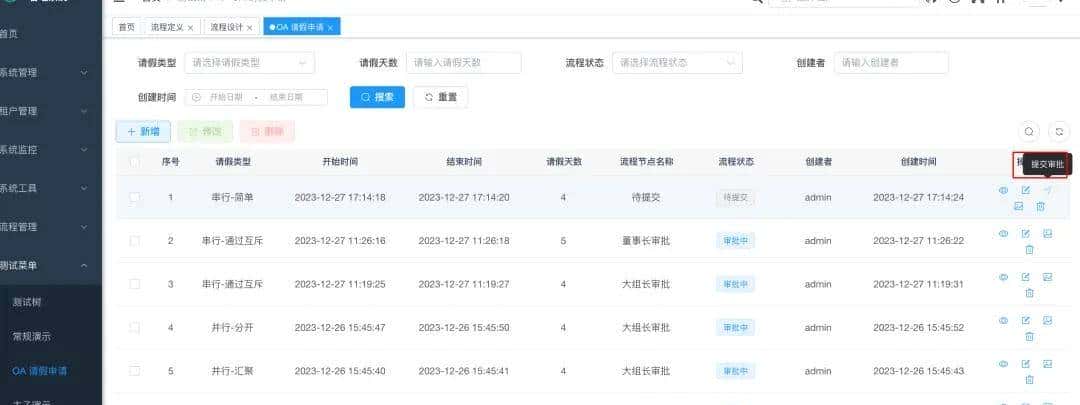Focus the 创建者 input field
Screen dimensions: 1080x405
point(891,63)
